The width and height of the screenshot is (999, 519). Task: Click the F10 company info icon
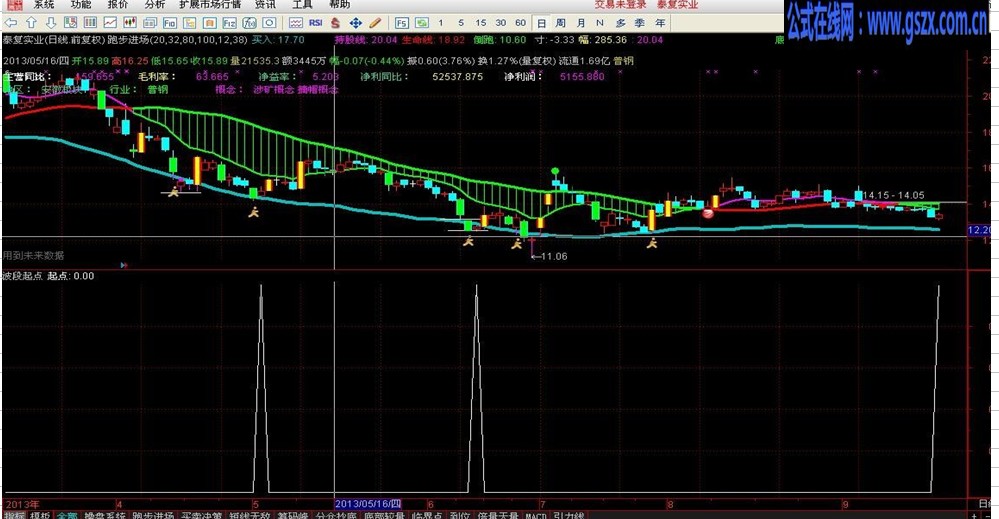pyautogui.click(x=169, y=23)
